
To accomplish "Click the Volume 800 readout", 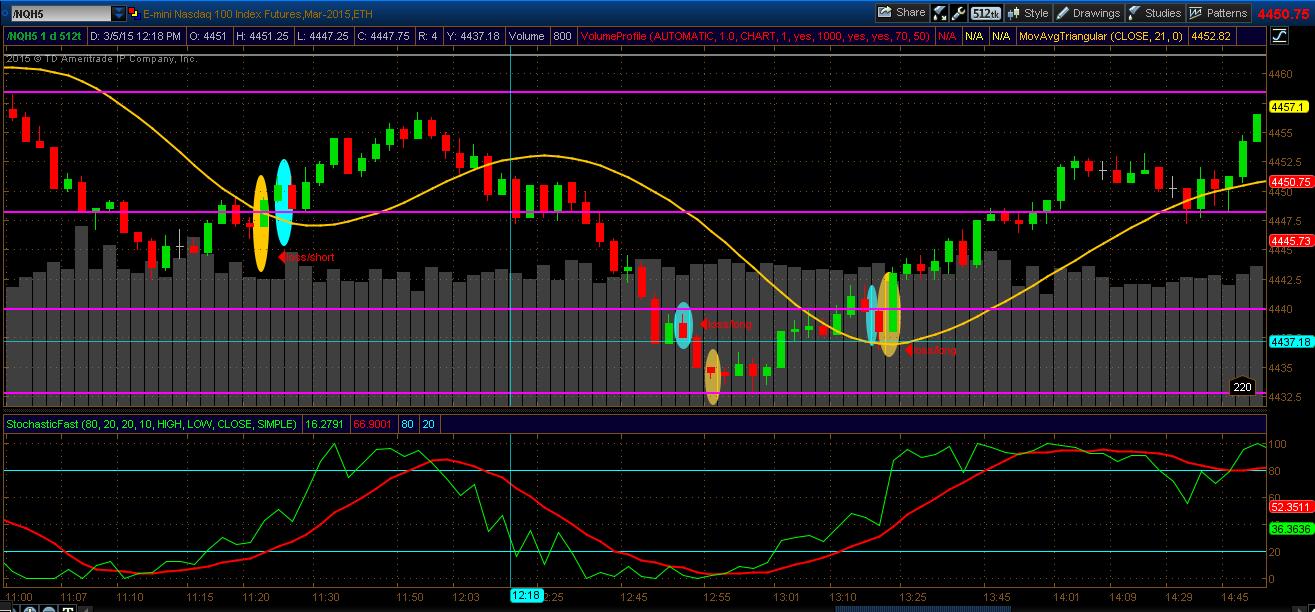I will click(541, 36).
